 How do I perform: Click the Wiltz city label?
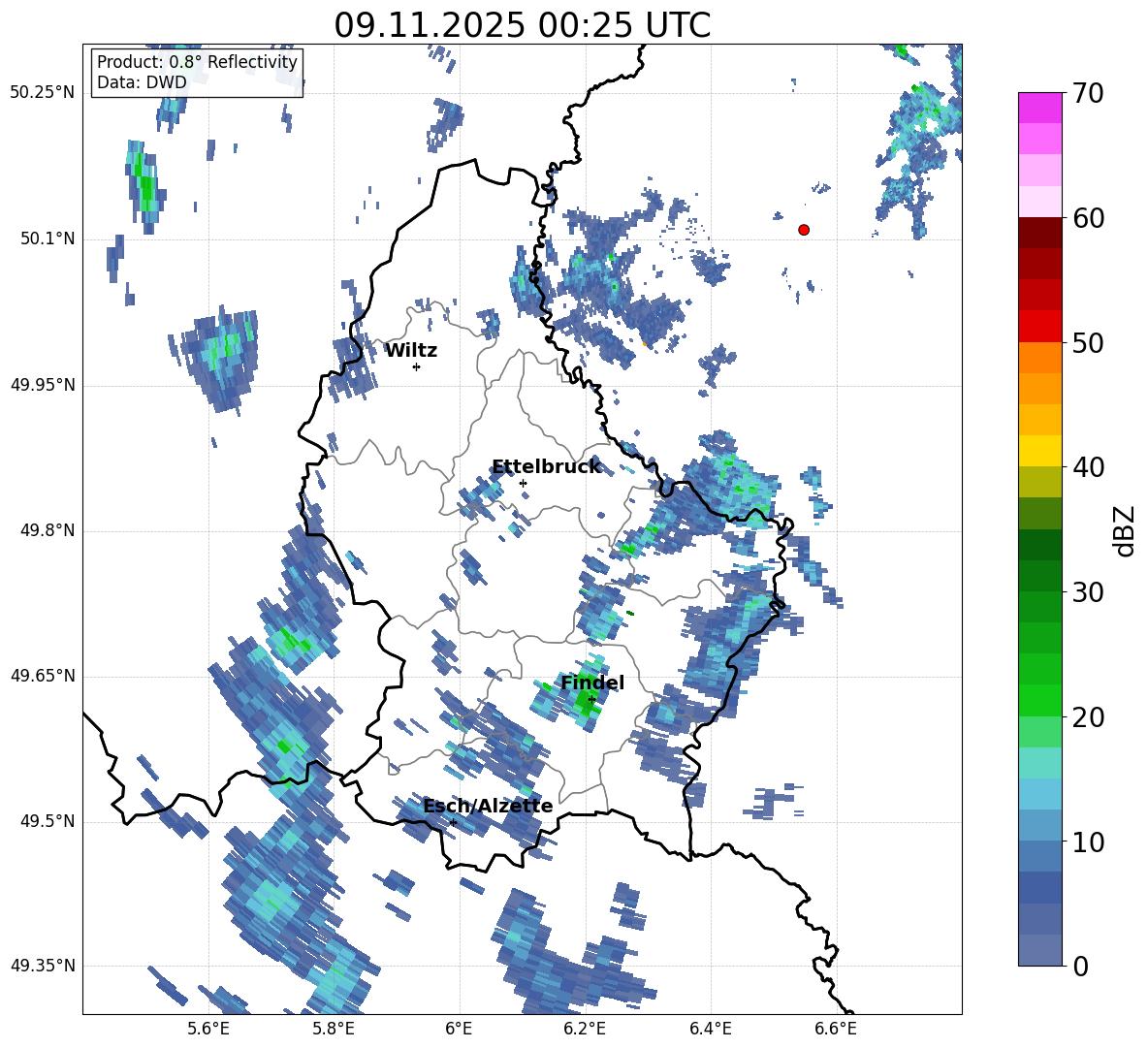point(411,351)
